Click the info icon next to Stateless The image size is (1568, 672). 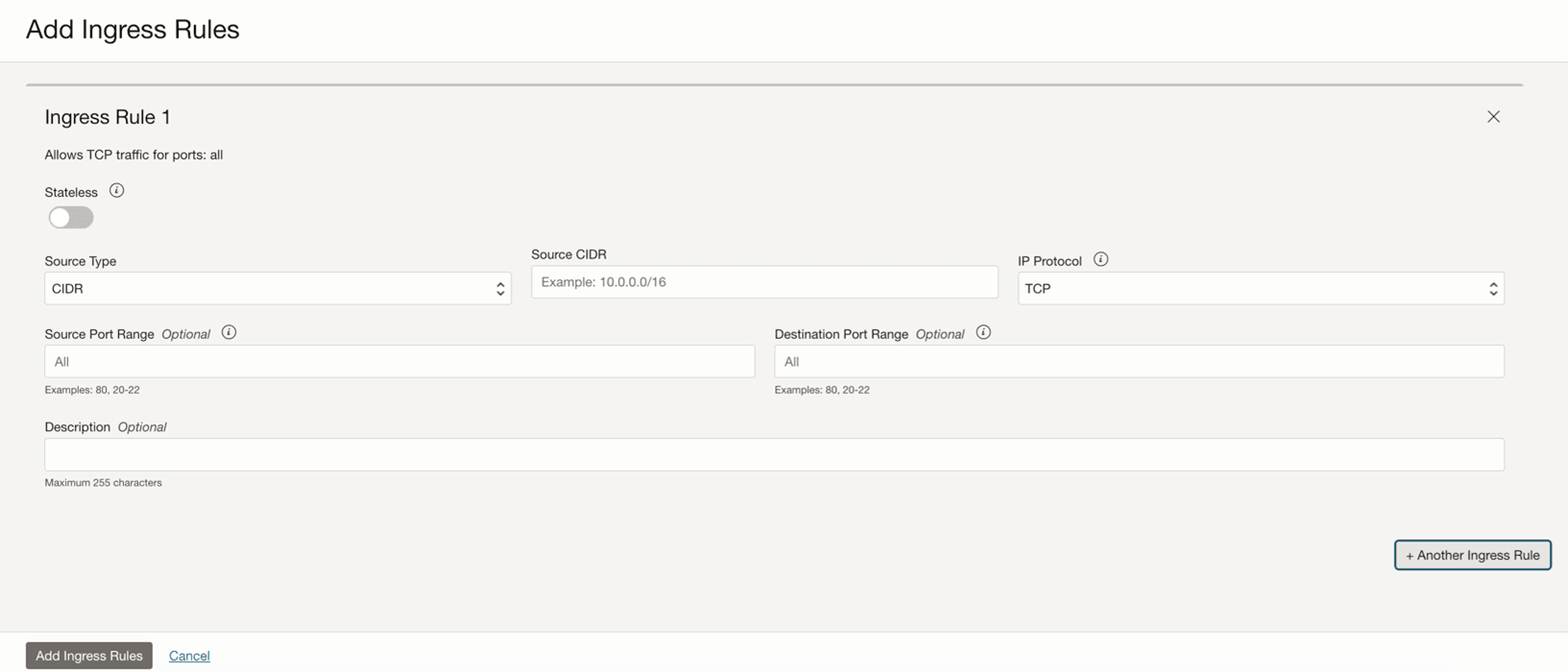(116, 191)
